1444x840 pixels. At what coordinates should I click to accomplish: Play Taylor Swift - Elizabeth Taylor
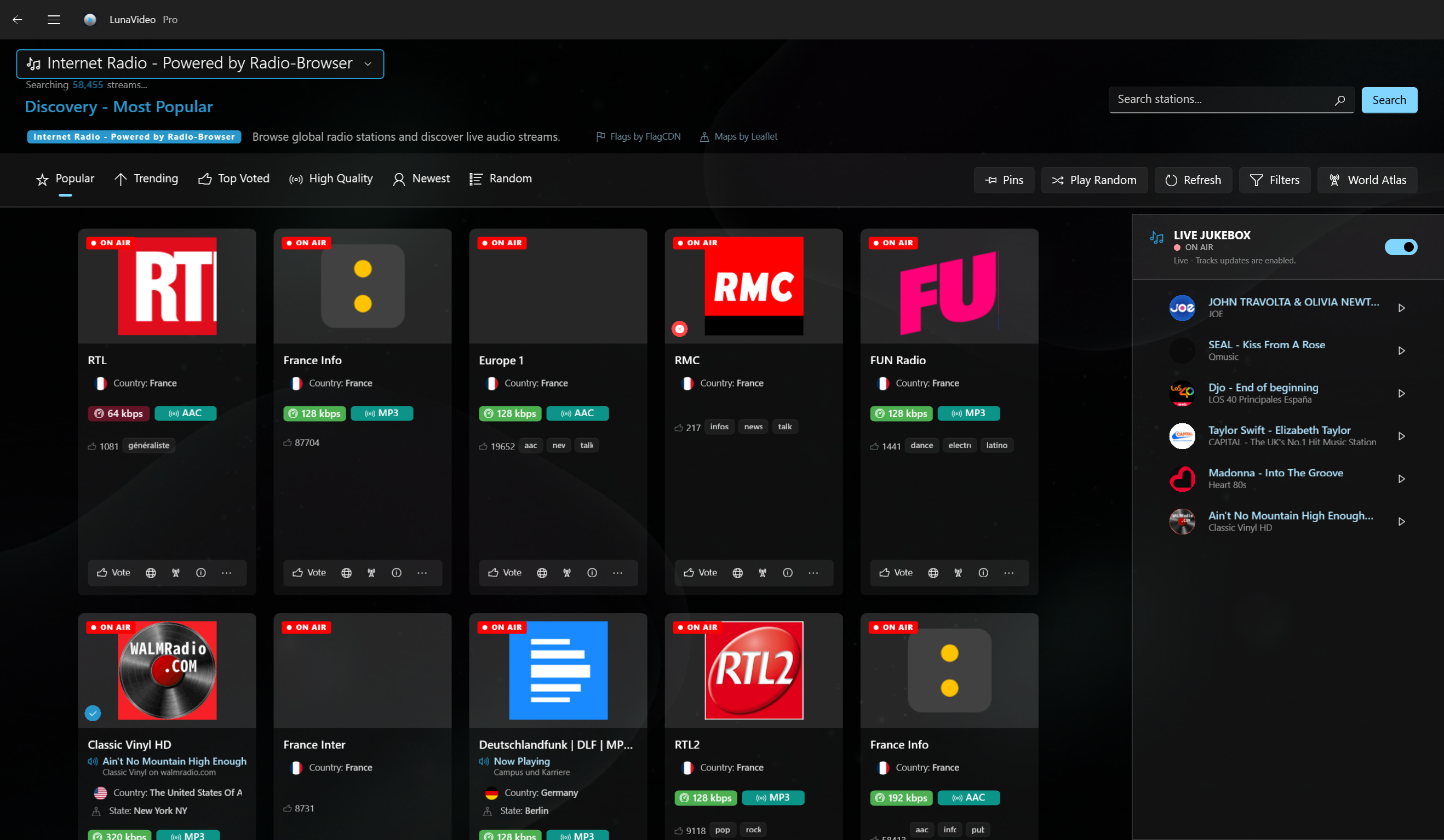(x=1402, y=436)
